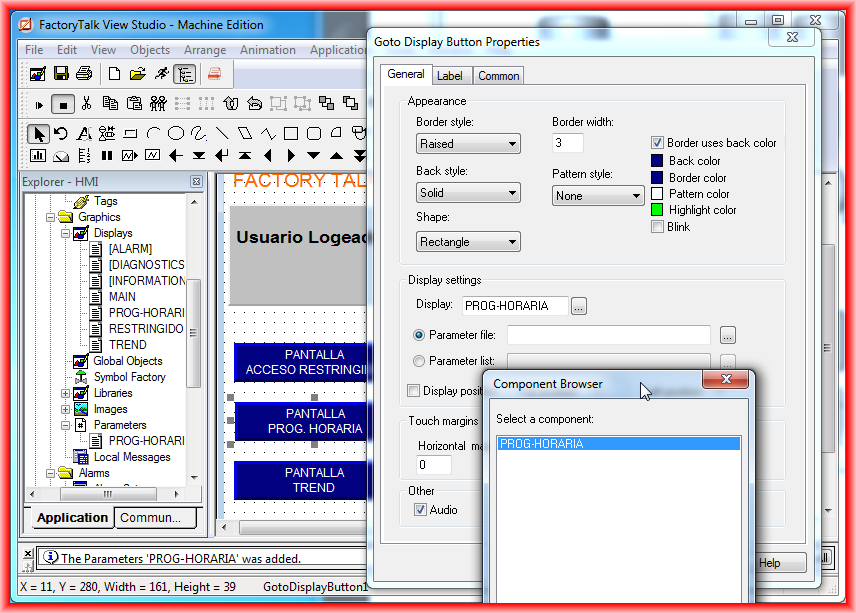This screenshot has height=613, width=856.
Task: Click the Print icon in the toolbar
Action: click(84, 74)
